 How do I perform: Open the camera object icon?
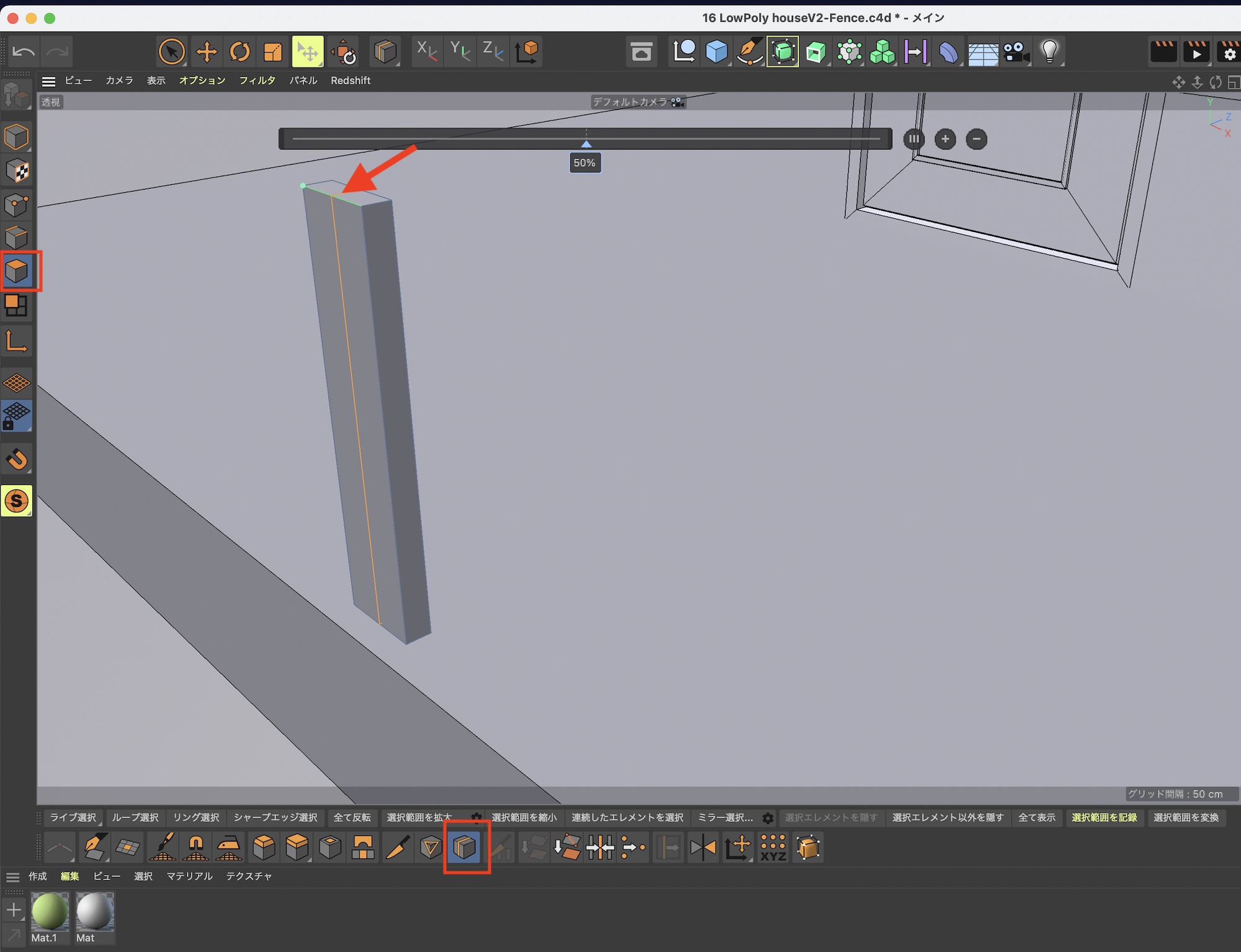pyautogui.click(x=1015, y=51)
